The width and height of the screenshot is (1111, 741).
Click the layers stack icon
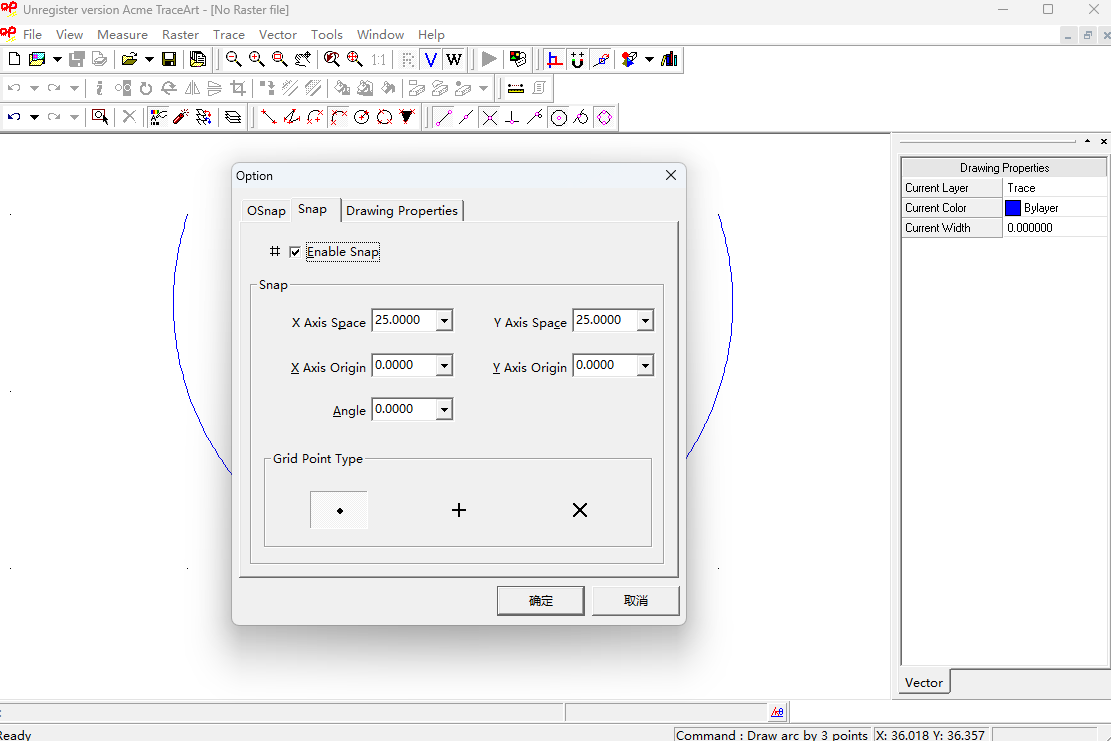pos(233,117)
